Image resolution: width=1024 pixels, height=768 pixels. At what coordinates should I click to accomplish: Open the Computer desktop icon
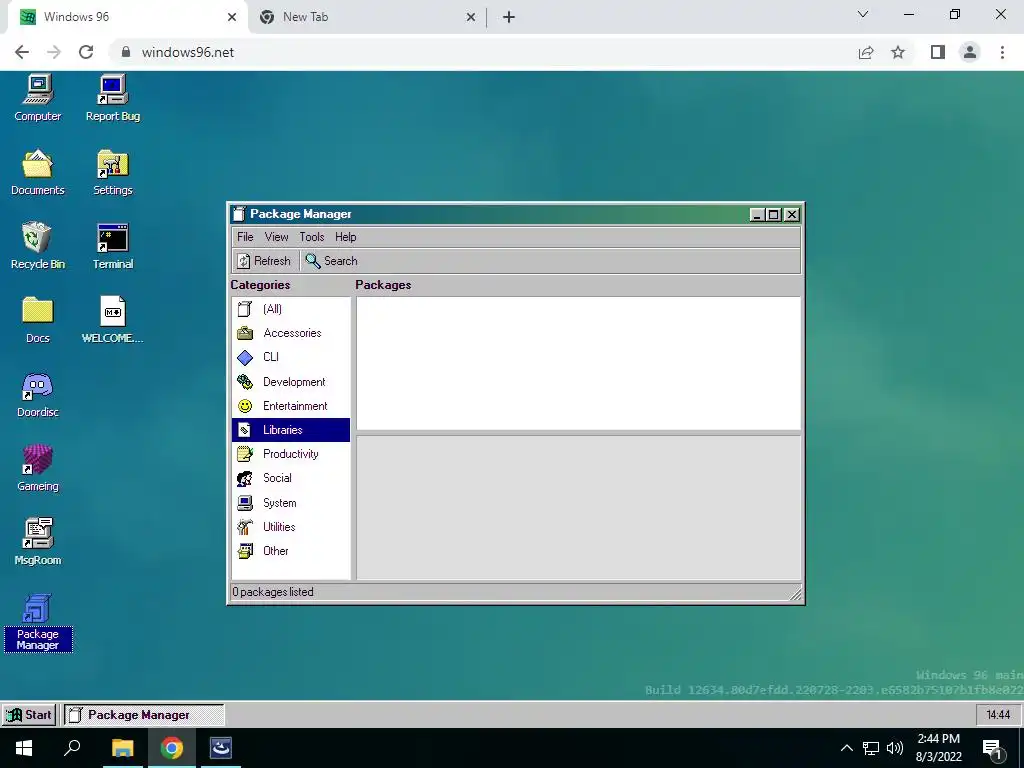tap(38, 98)
